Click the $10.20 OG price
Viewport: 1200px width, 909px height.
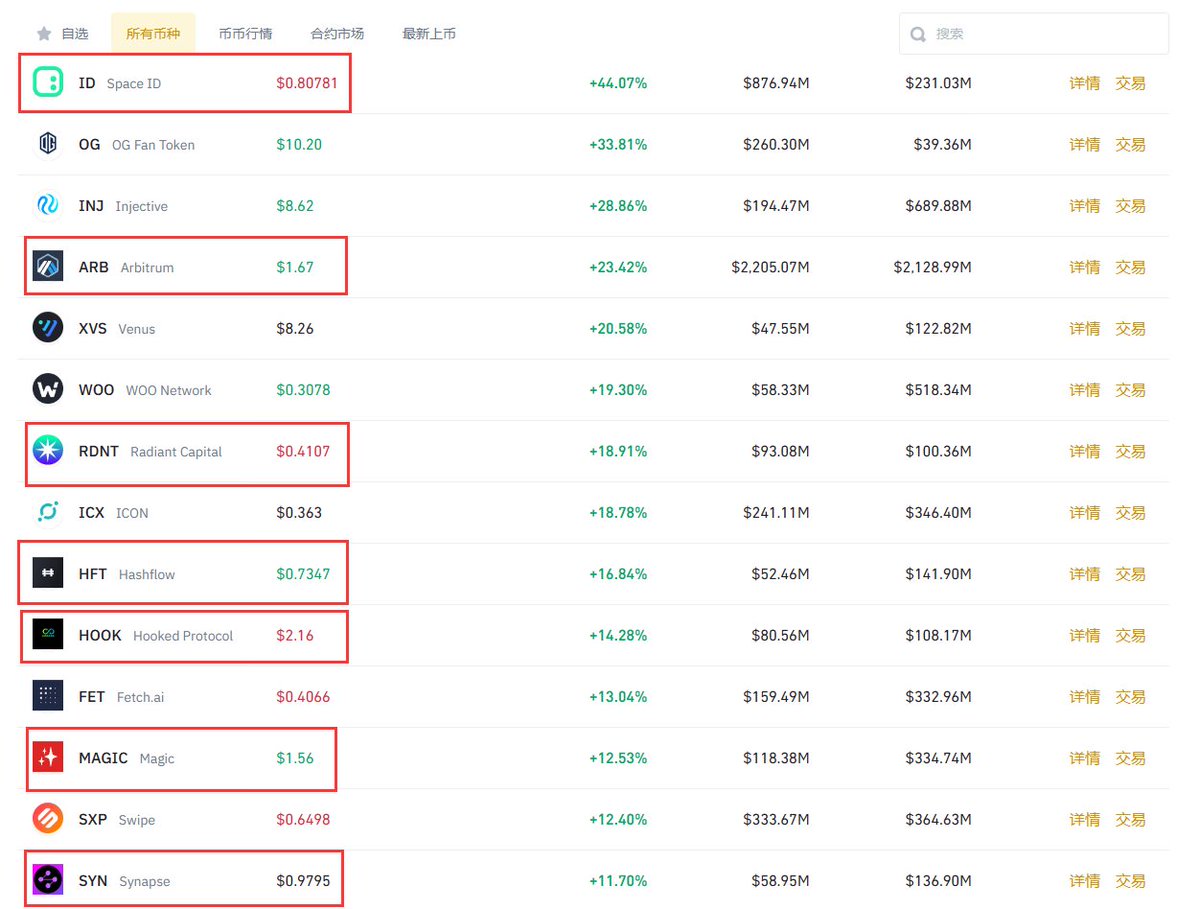click(x=299, y=144)
